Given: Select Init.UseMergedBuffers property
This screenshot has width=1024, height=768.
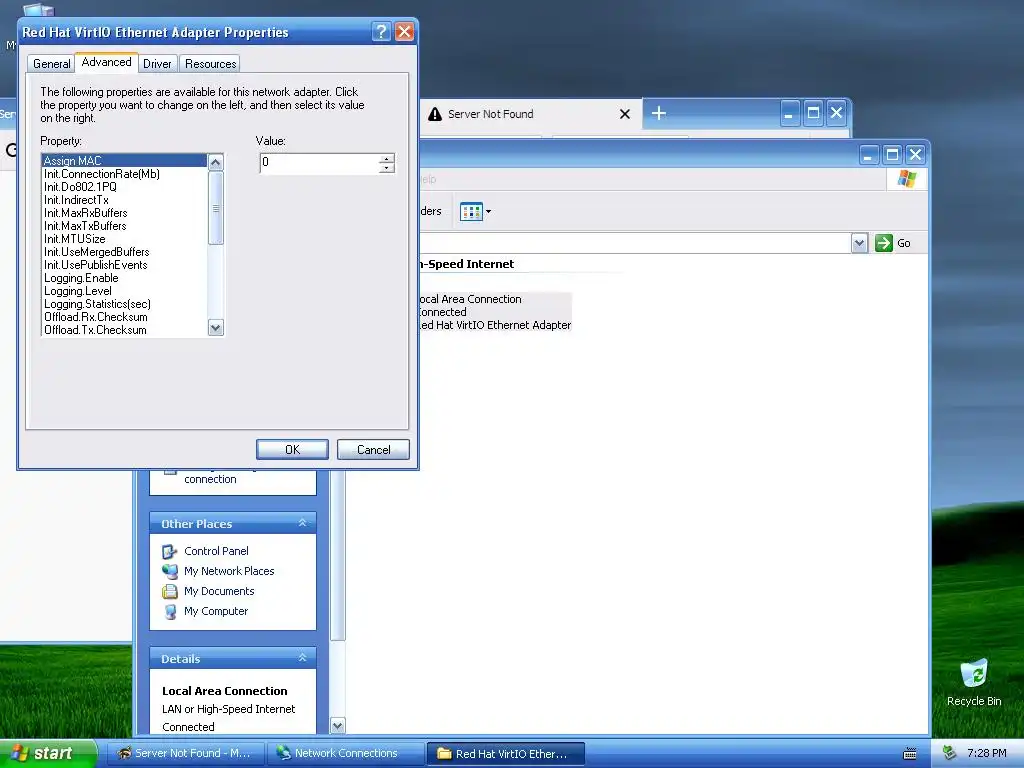Looking at the screenshot, I should click(124, 252).
